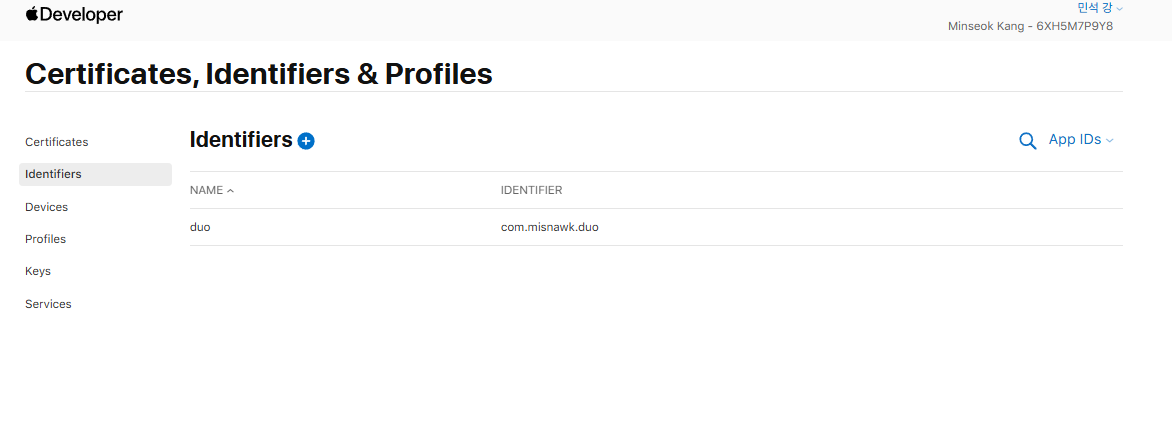Sort by the NAME column header

[206, 190]
